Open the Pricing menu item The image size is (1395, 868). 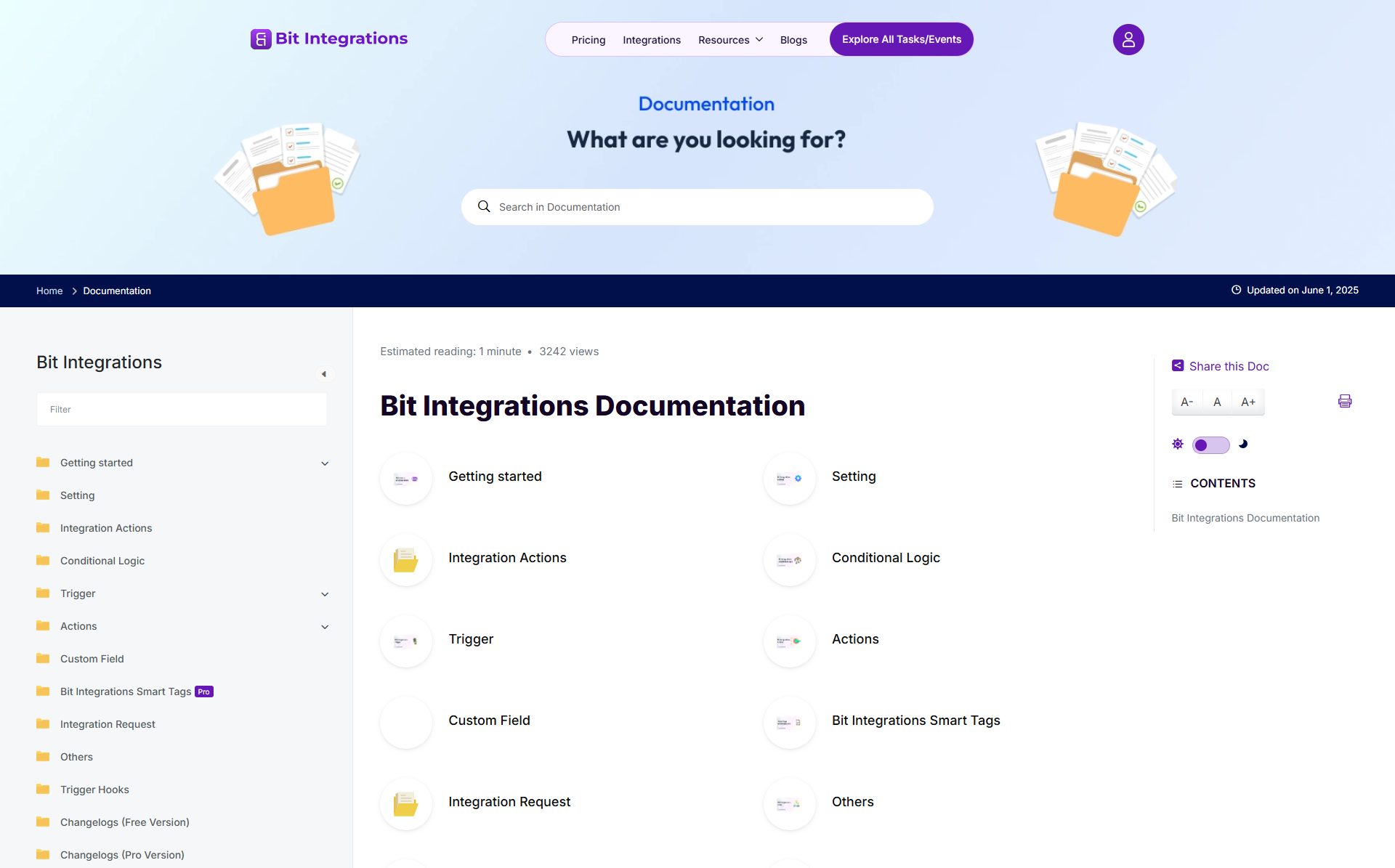[x=588, y=40]
